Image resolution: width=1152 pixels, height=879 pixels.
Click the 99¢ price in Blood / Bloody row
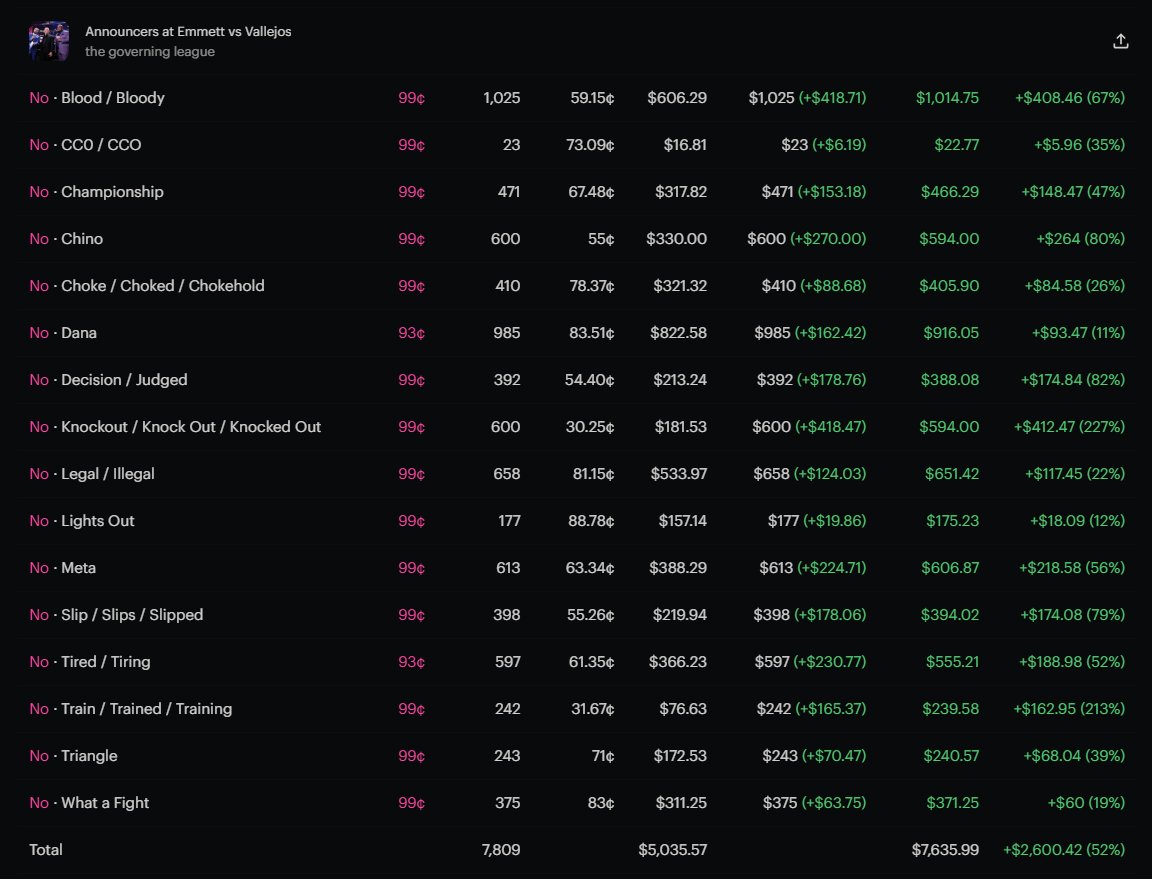point(411,98)
